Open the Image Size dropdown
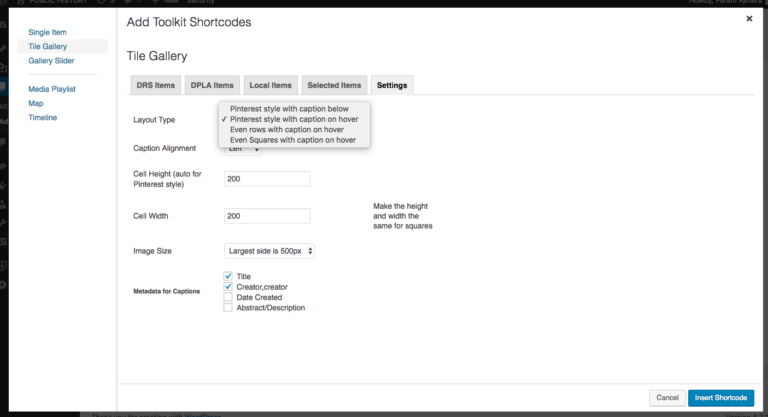The width and height of the screenshot is (768, 417). coord(269,251)
